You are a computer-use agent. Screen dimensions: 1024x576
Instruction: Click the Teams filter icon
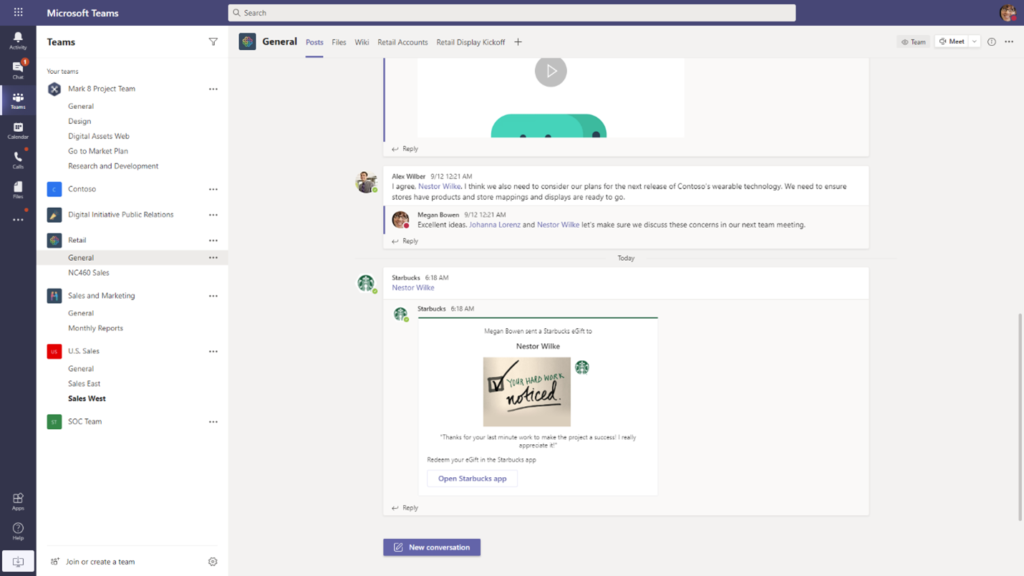click(x=213, y=42)
